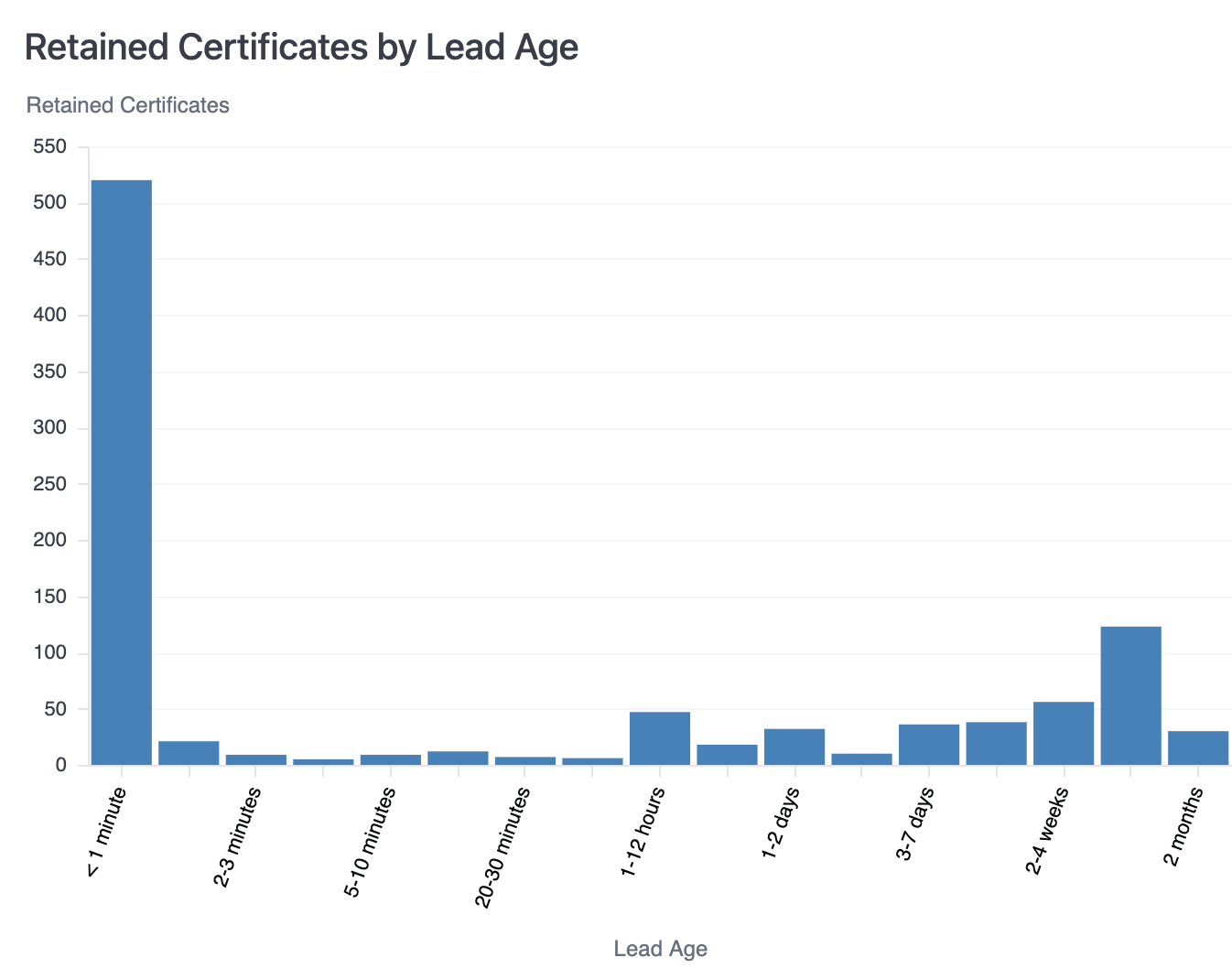1232x979 pixels.
Task: Select the bar for 2 months
Action: [x=1198, y=748]
